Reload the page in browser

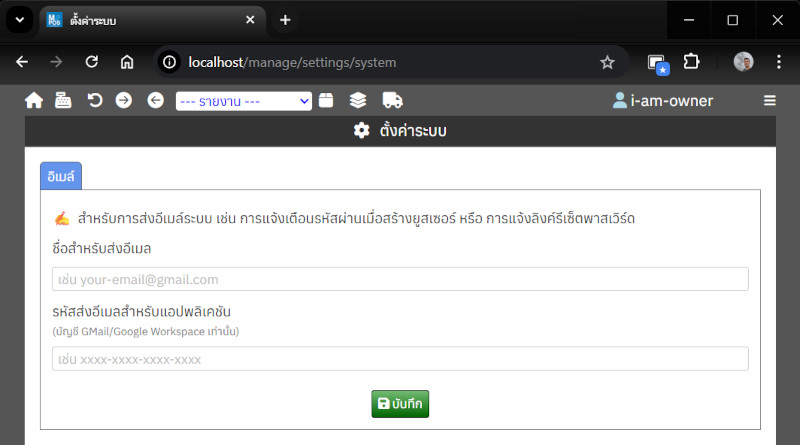[91, 62]
